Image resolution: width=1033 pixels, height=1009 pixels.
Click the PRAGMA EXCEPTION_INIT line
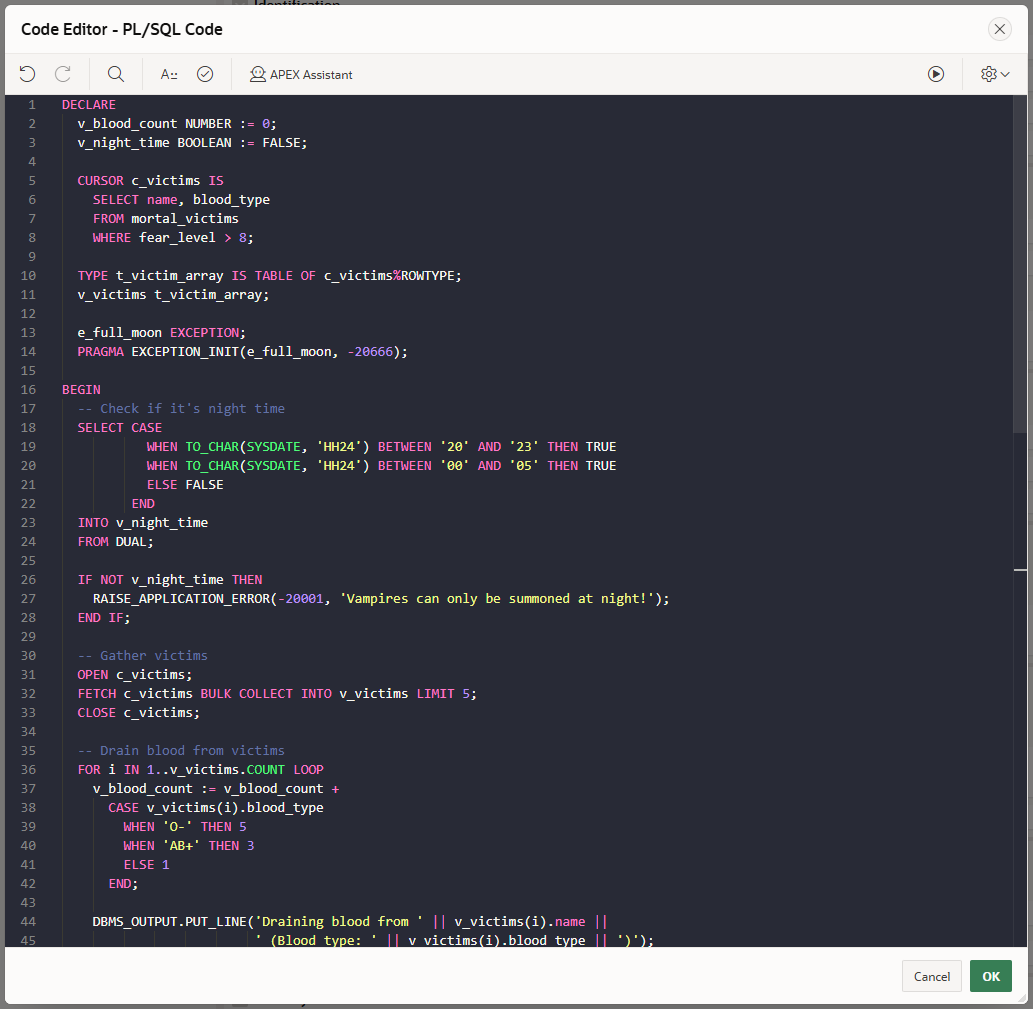point(242,352)
